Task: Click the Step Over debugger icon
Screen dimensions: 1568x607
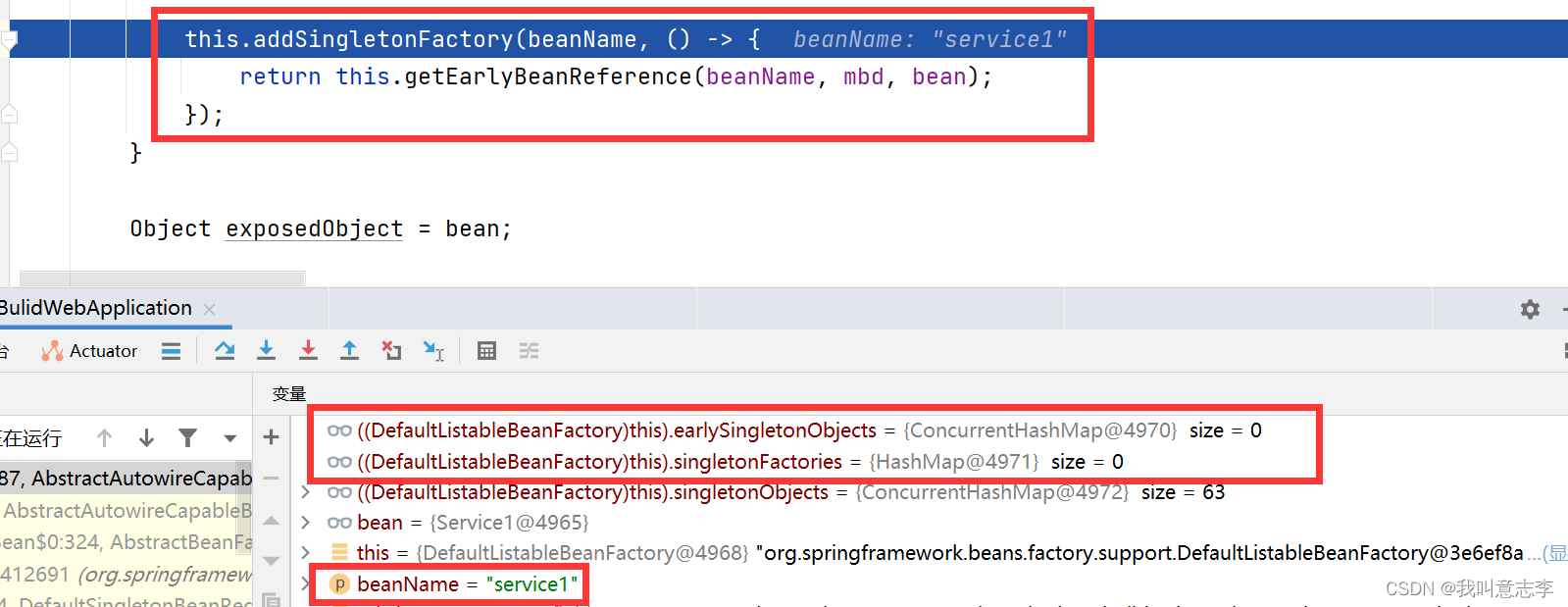Action: click(x=225, y=350)
